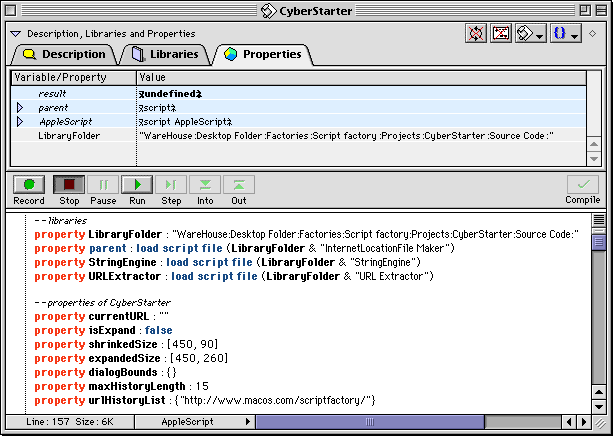Click the «undefined» value of result

(170, 94)
